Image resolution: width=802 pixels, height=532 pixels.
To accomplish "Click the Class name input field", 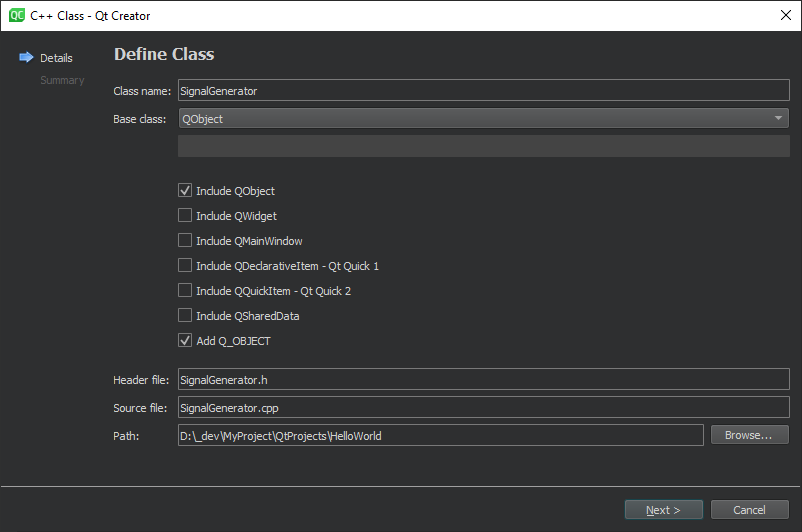I will click(483, 91).
